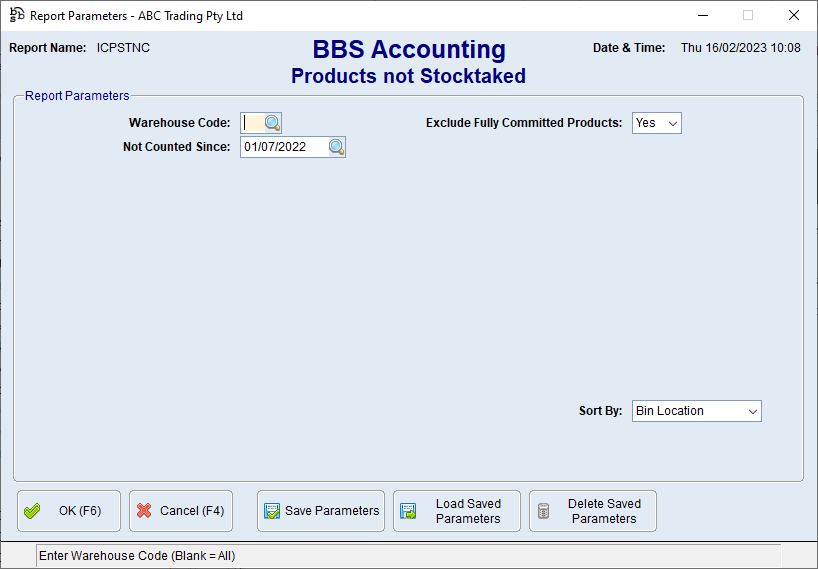
Task: Click the status bar warehouse code hint
Action: point(137,556)
